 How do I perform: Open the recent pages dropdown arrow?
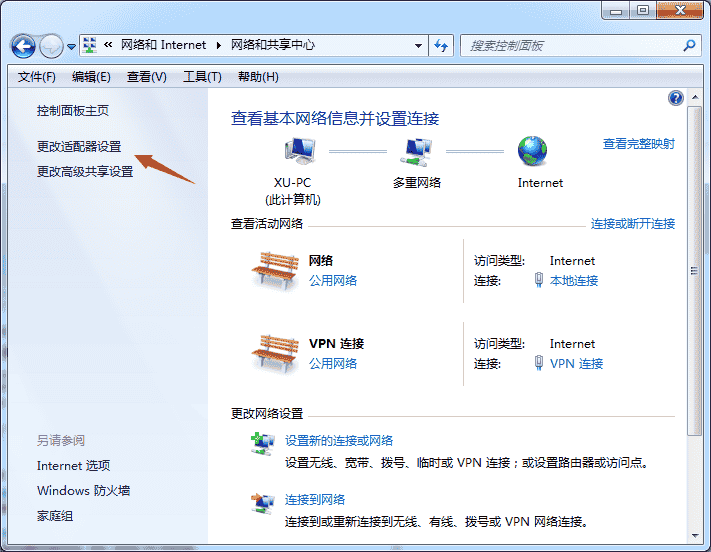tap(72, 47)
